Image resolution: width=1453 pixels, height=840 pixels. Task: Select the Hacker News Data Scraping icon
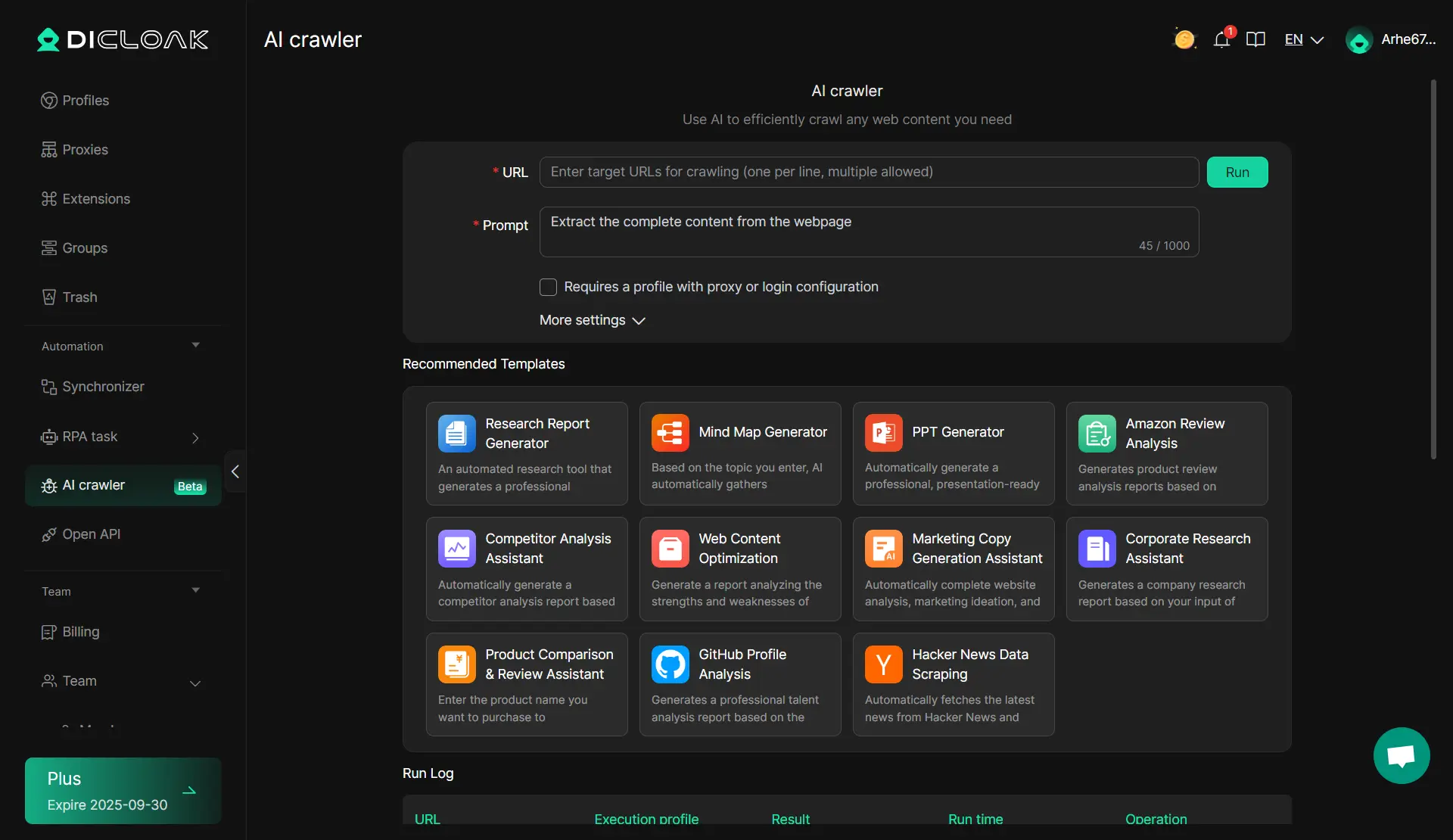click(883, 664)
